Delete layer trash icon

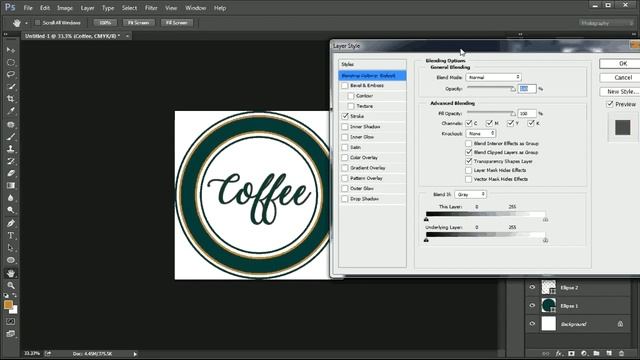621,353
